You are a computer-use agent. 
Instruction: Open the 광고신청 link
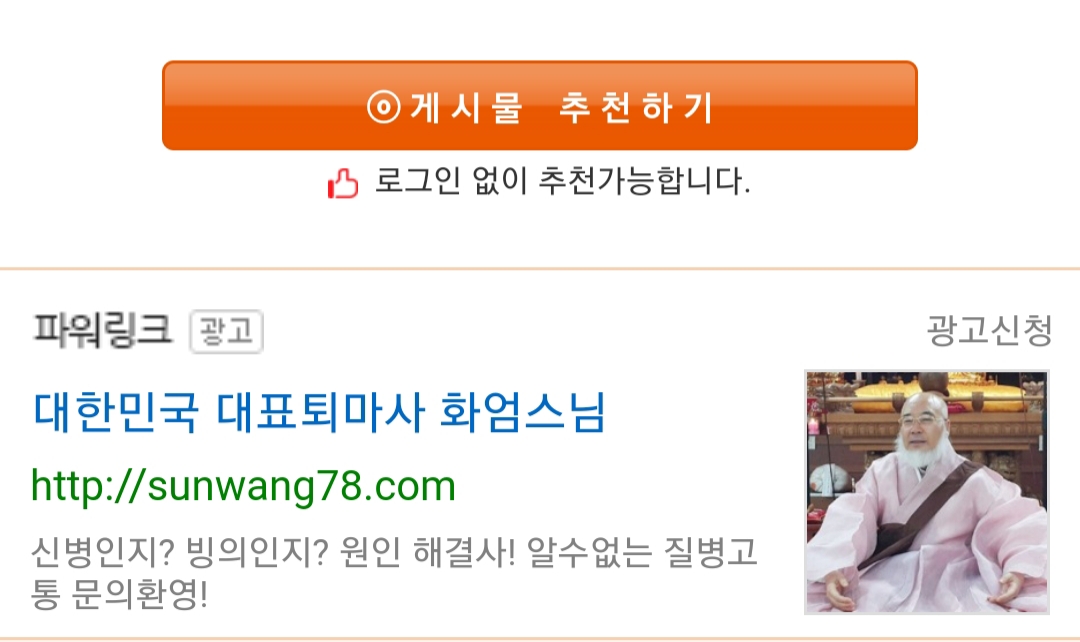(989, 330)
